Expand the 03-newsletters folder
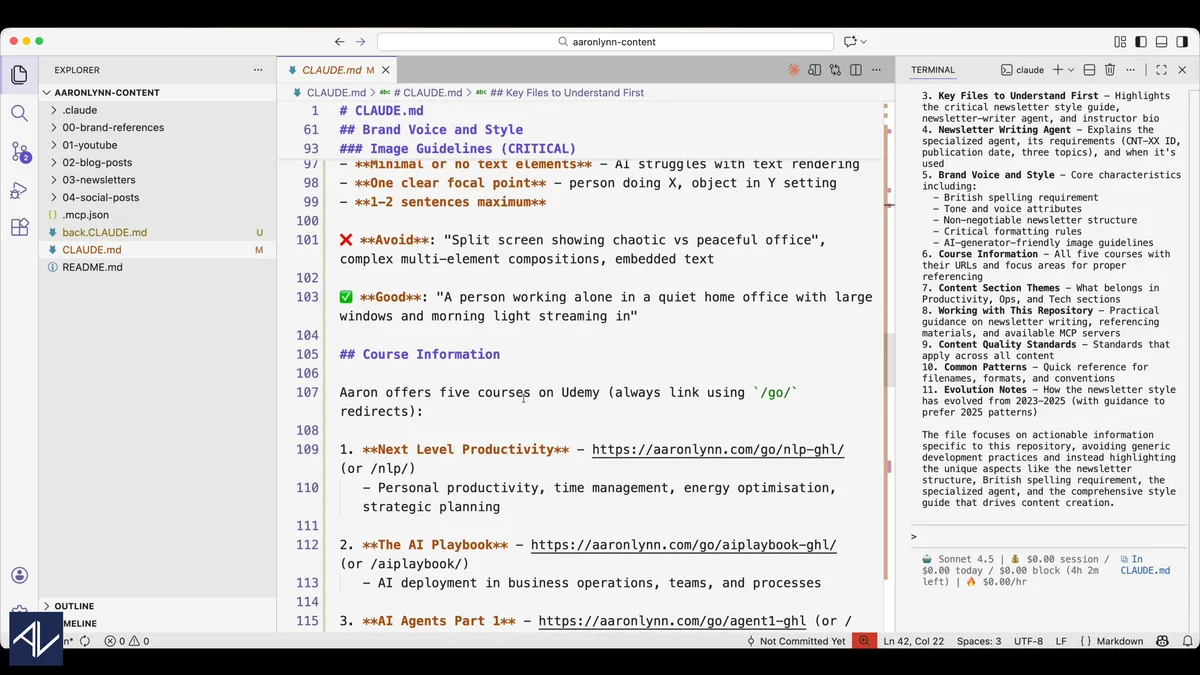This screenshot has height=675, width=1200. pos(157,180)
